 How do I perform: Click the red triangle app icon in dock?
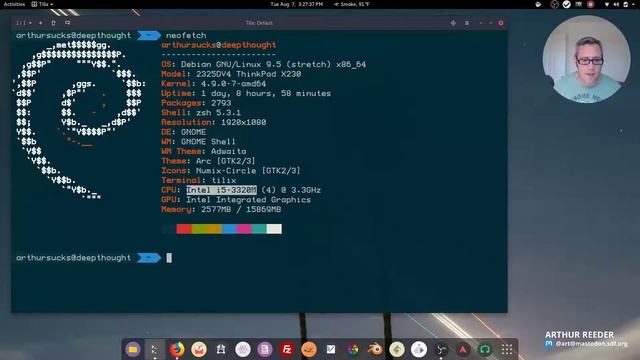click(463, 349)
